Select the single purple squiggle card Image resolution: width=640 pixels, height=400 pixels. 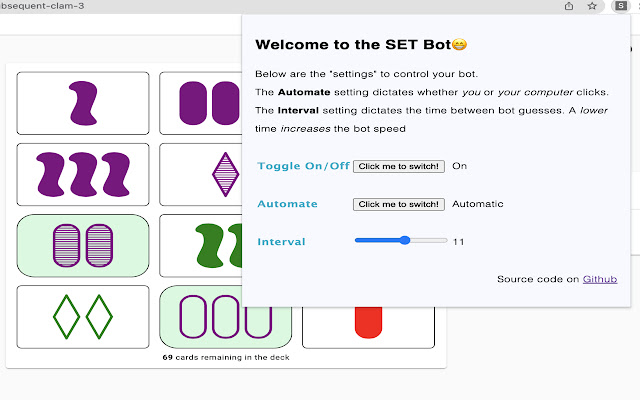point(83,103)
